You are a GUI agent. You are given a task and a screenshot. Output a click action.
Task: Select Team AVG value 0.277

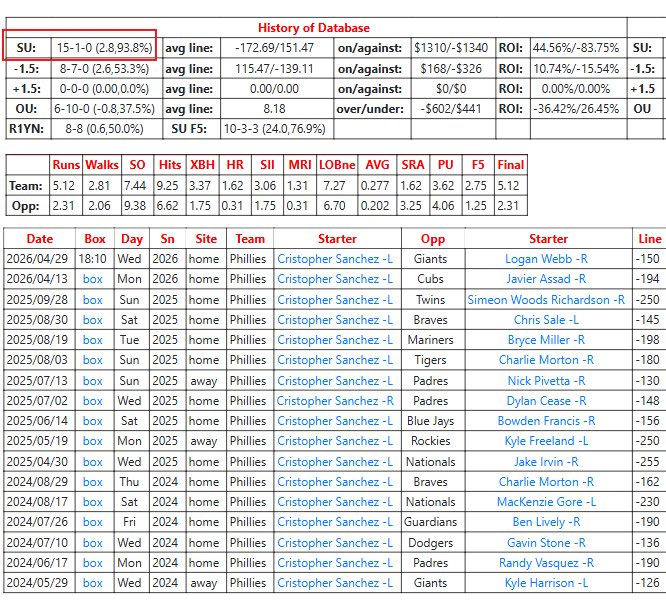pos(374,186)
